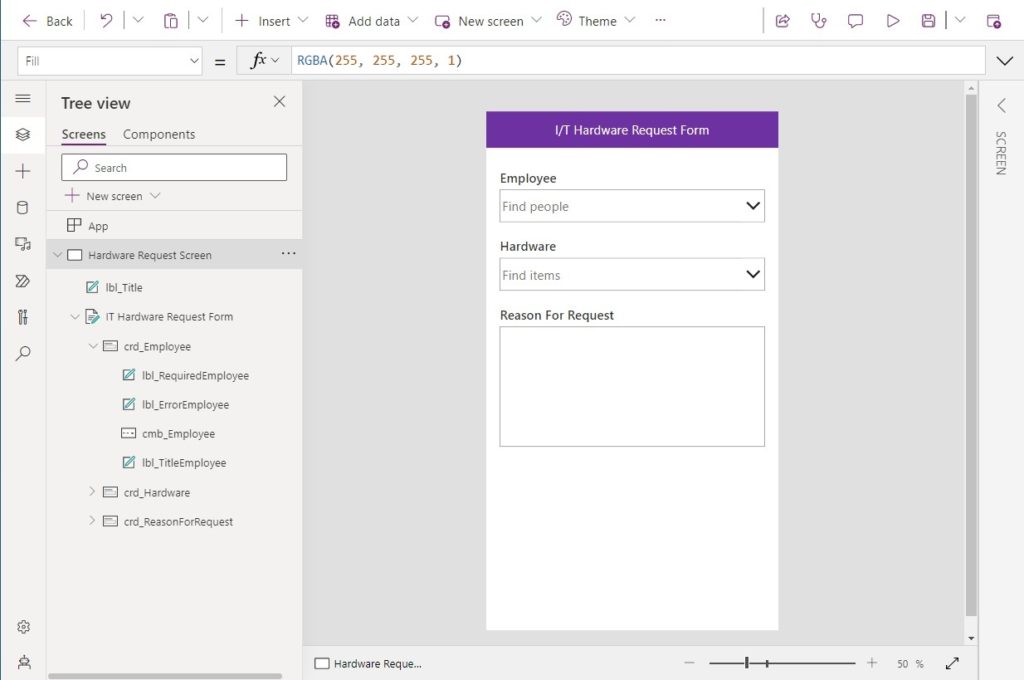1024x680 pixels.
Task: Open the Data pane cylinder icon
Action: [x=22, y=208]
